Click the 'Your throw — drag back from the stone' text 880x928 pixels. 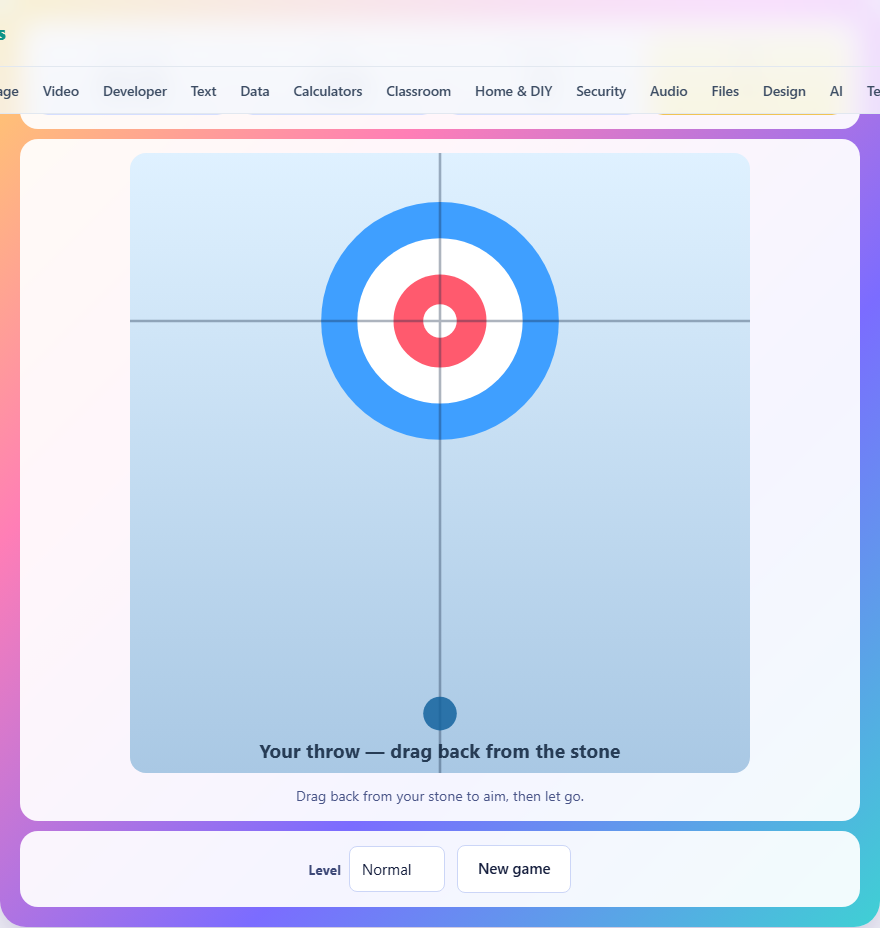point(440,751)
